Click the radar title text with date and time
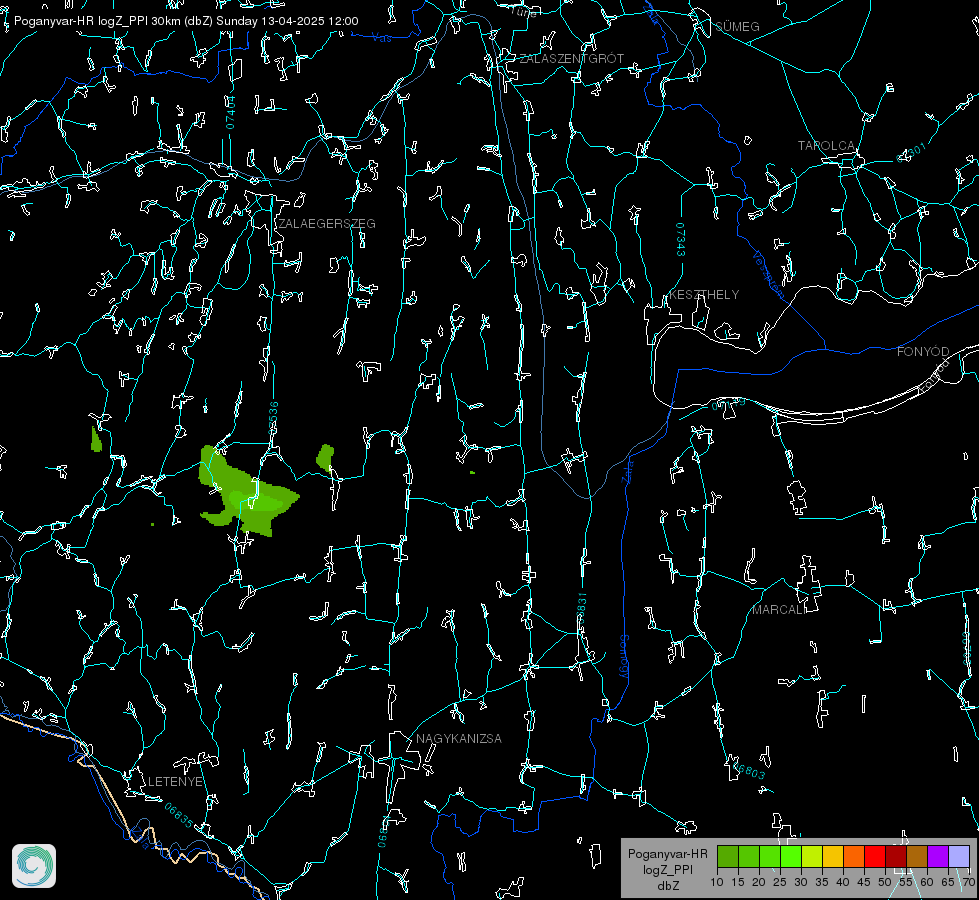This screenshot has height=900, width=979. coord(186,21)
